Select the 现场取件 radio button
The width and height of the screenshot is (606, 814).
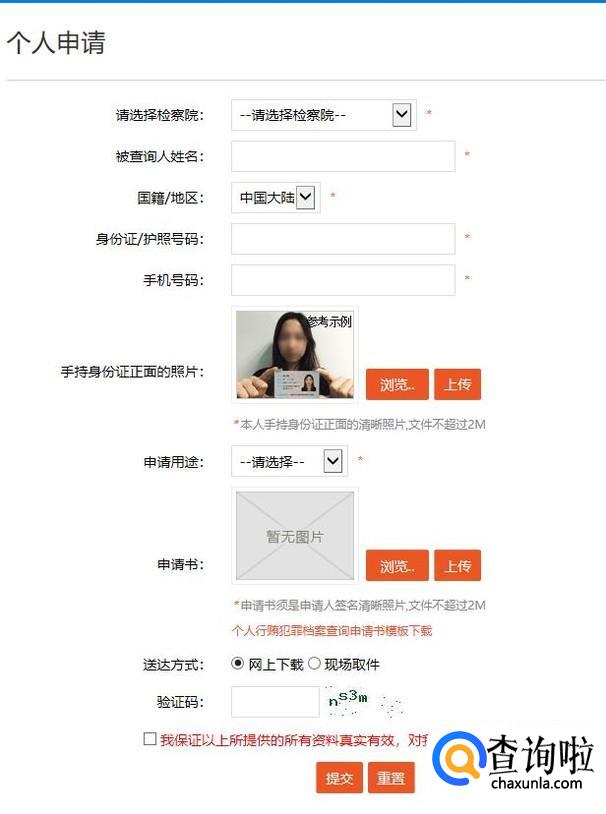[x=314, y=663]
